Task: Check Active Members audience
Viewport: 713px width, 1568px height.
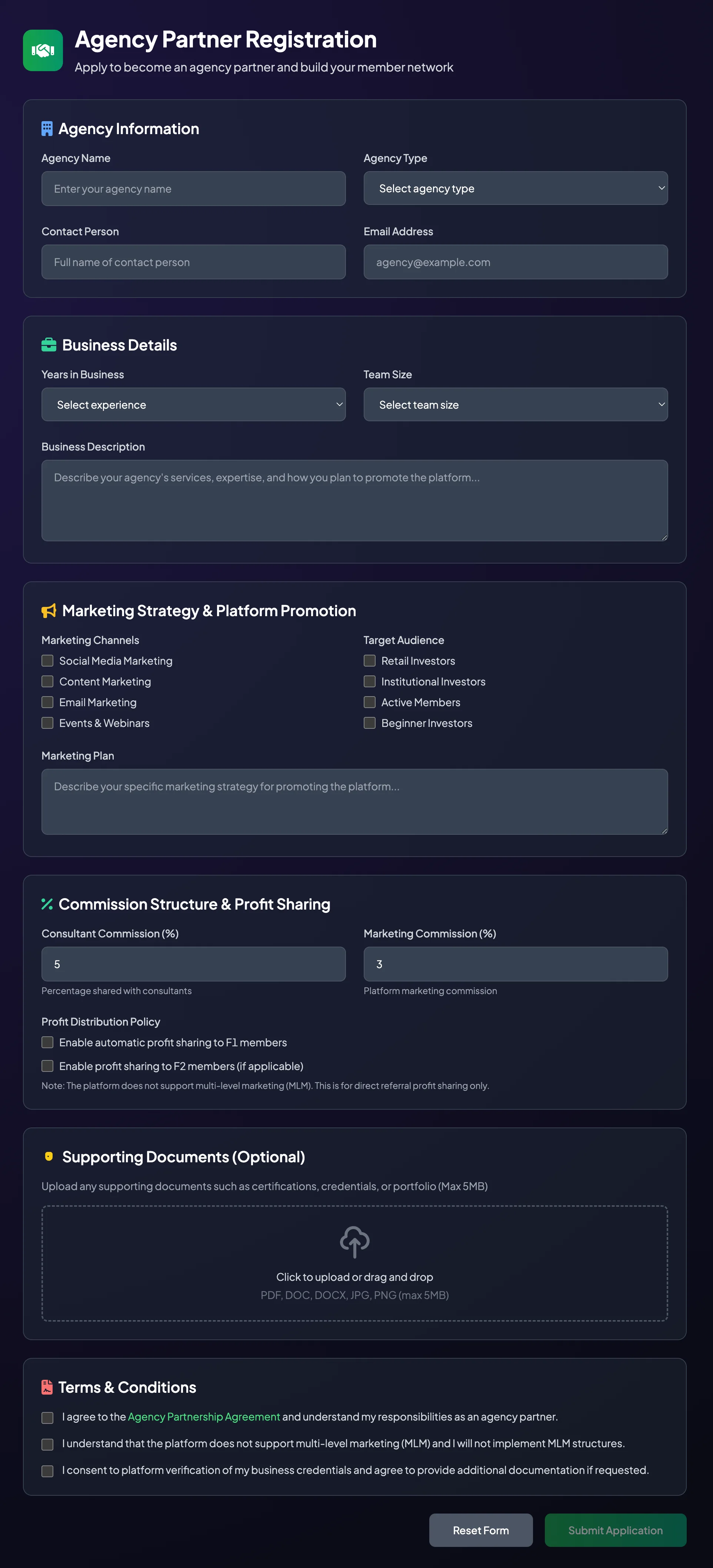Action: click(369, 702)
